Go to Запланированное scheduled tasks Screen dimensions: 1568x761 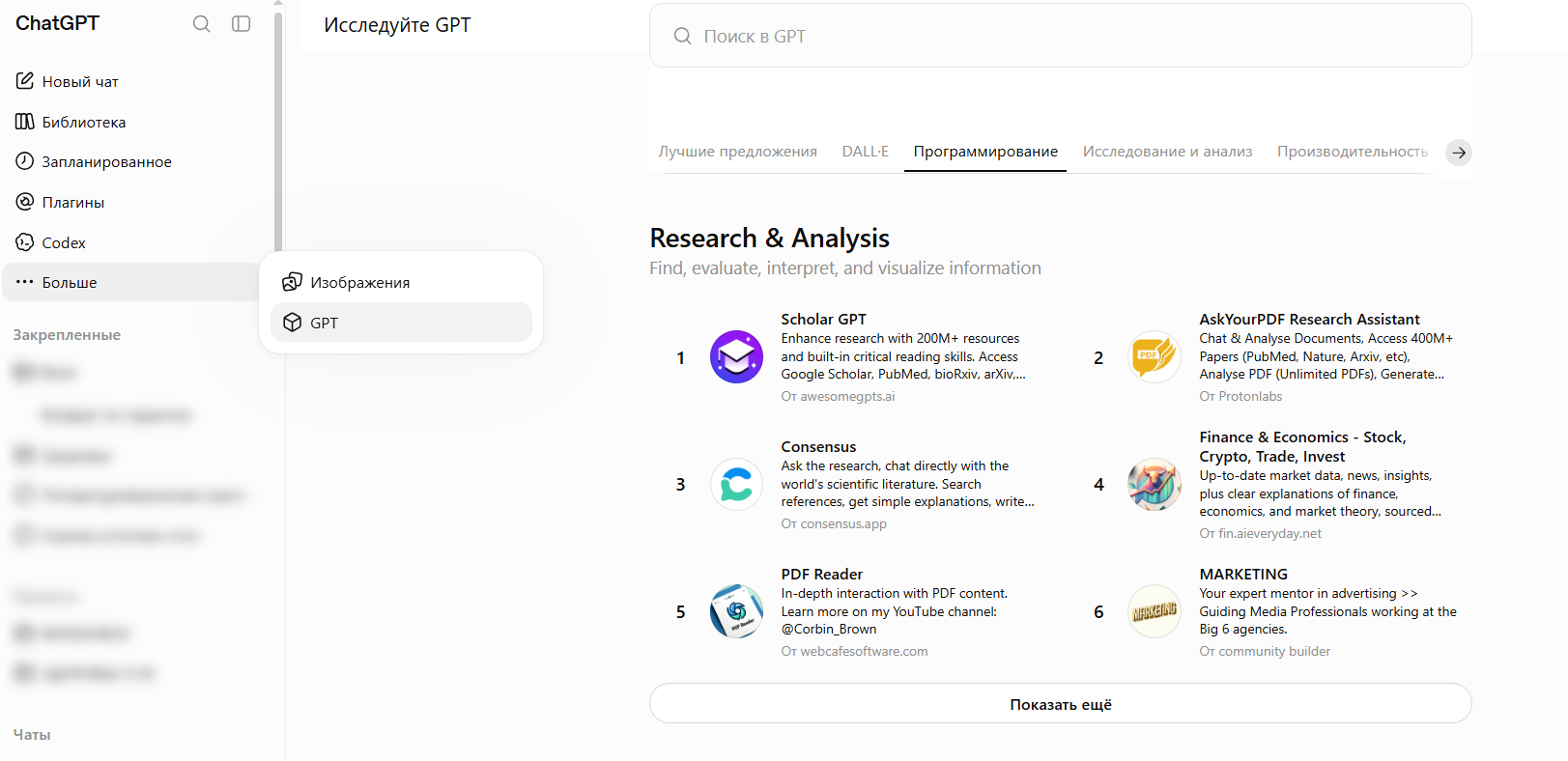pyautogui.click(x=132, y=162)
